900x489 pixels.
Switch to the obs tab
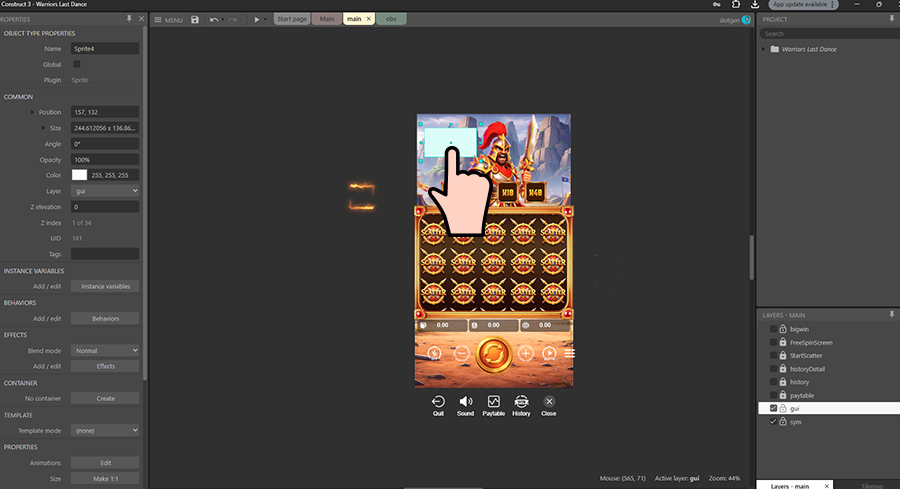(391, 19)
